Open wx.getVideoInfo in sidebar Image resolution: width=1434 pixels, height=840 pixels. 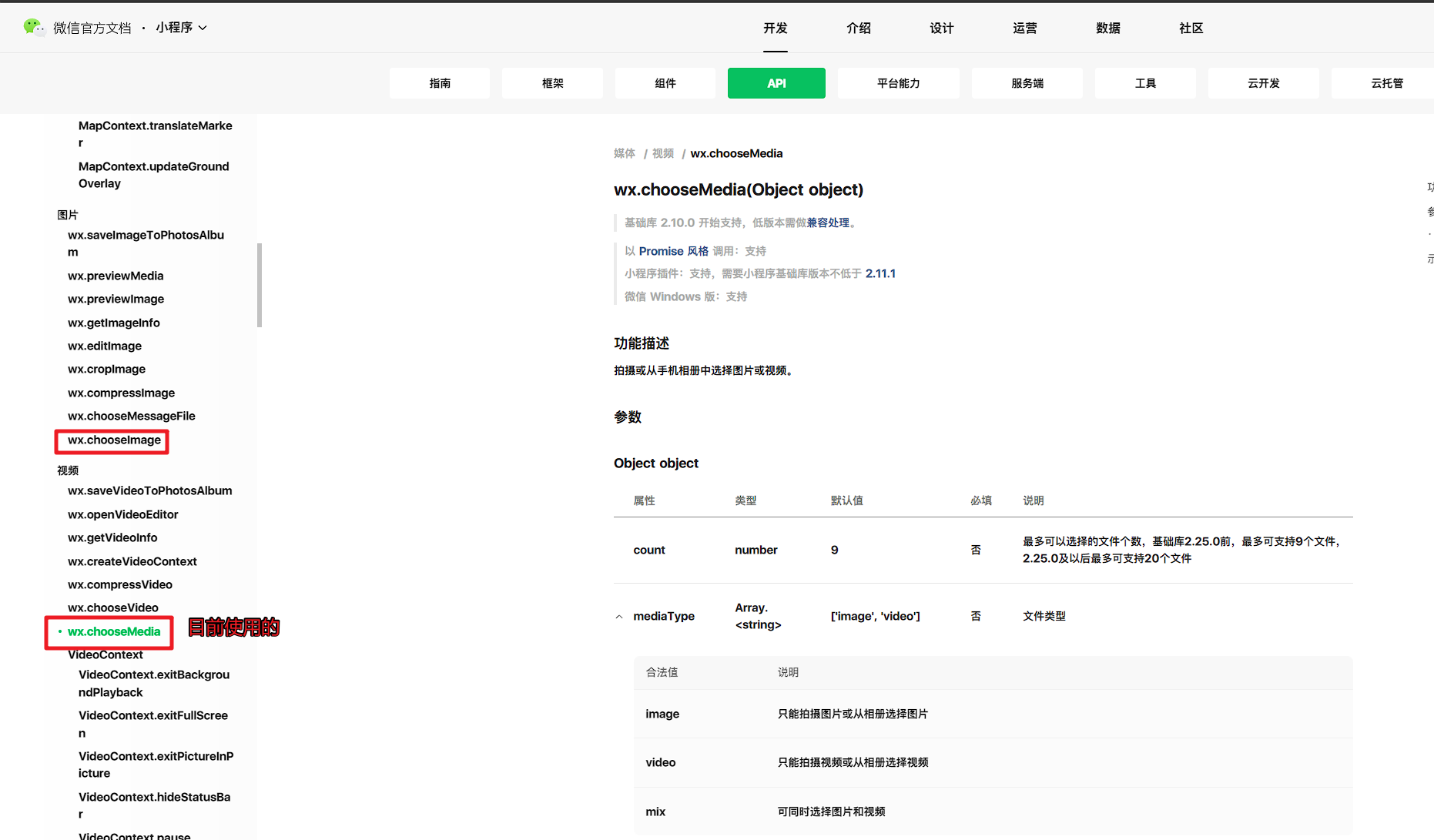click(112, 537)
